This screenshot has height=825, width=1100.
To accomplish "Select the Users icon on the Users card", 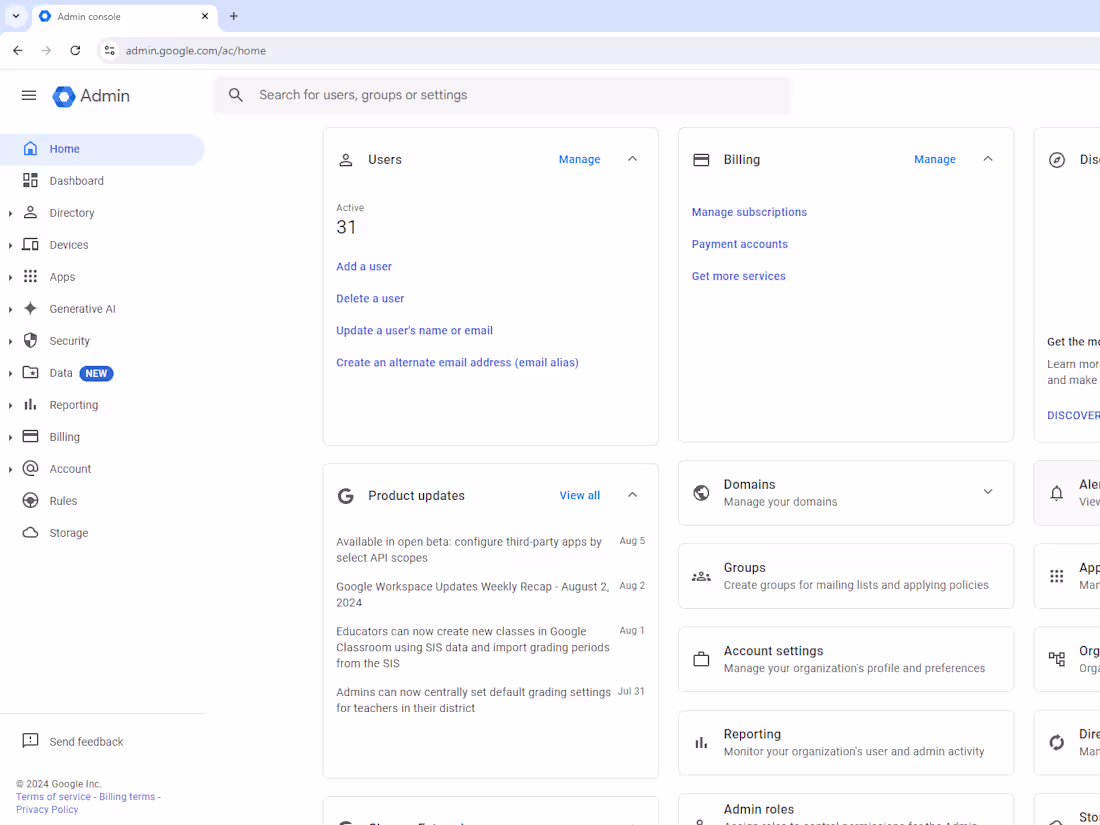I will click(346, 159).
